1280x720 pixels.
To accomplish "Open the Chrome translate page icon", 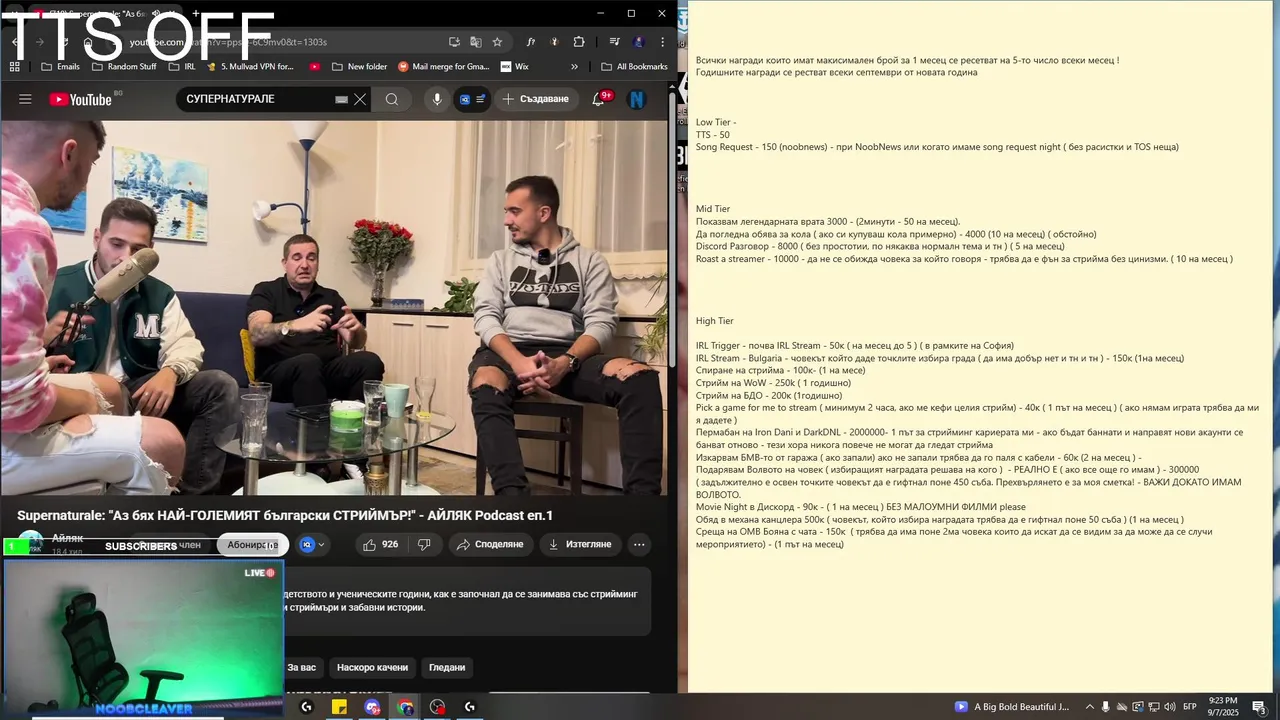I will coord(475,42).
